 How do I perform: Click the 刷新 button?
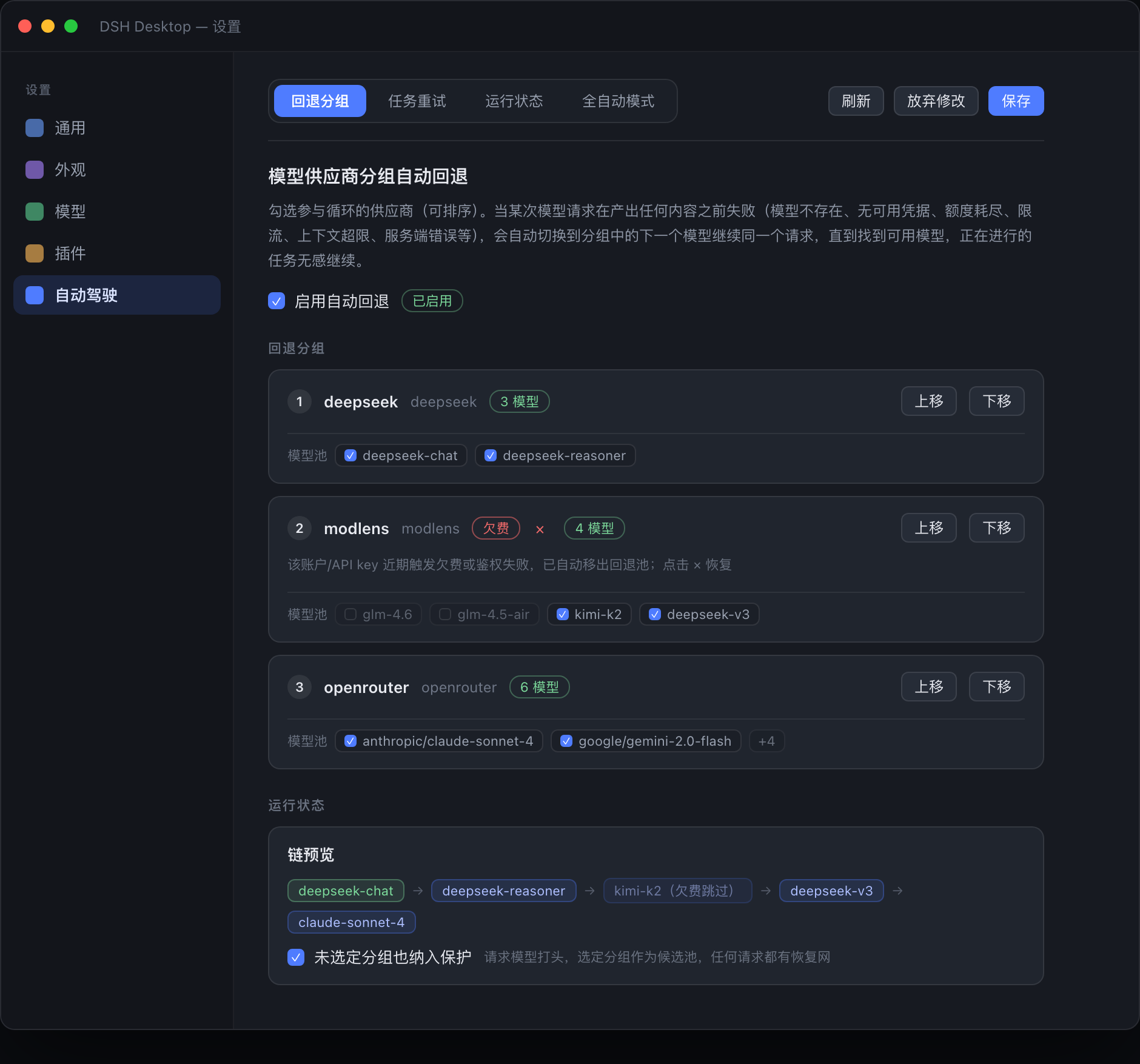point(856,101)
